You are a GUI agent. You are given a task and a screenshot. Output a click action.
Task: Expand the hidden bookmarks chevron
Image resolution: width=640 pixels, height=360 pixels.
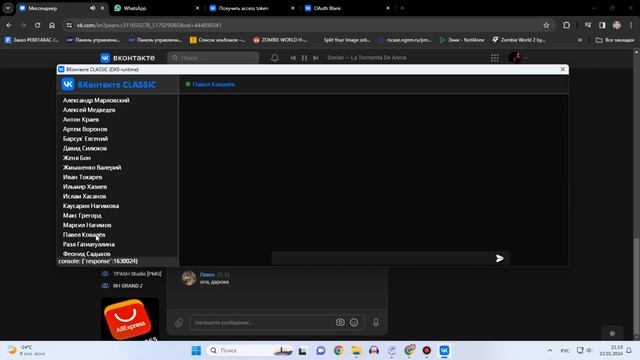(x=580, y=40)
